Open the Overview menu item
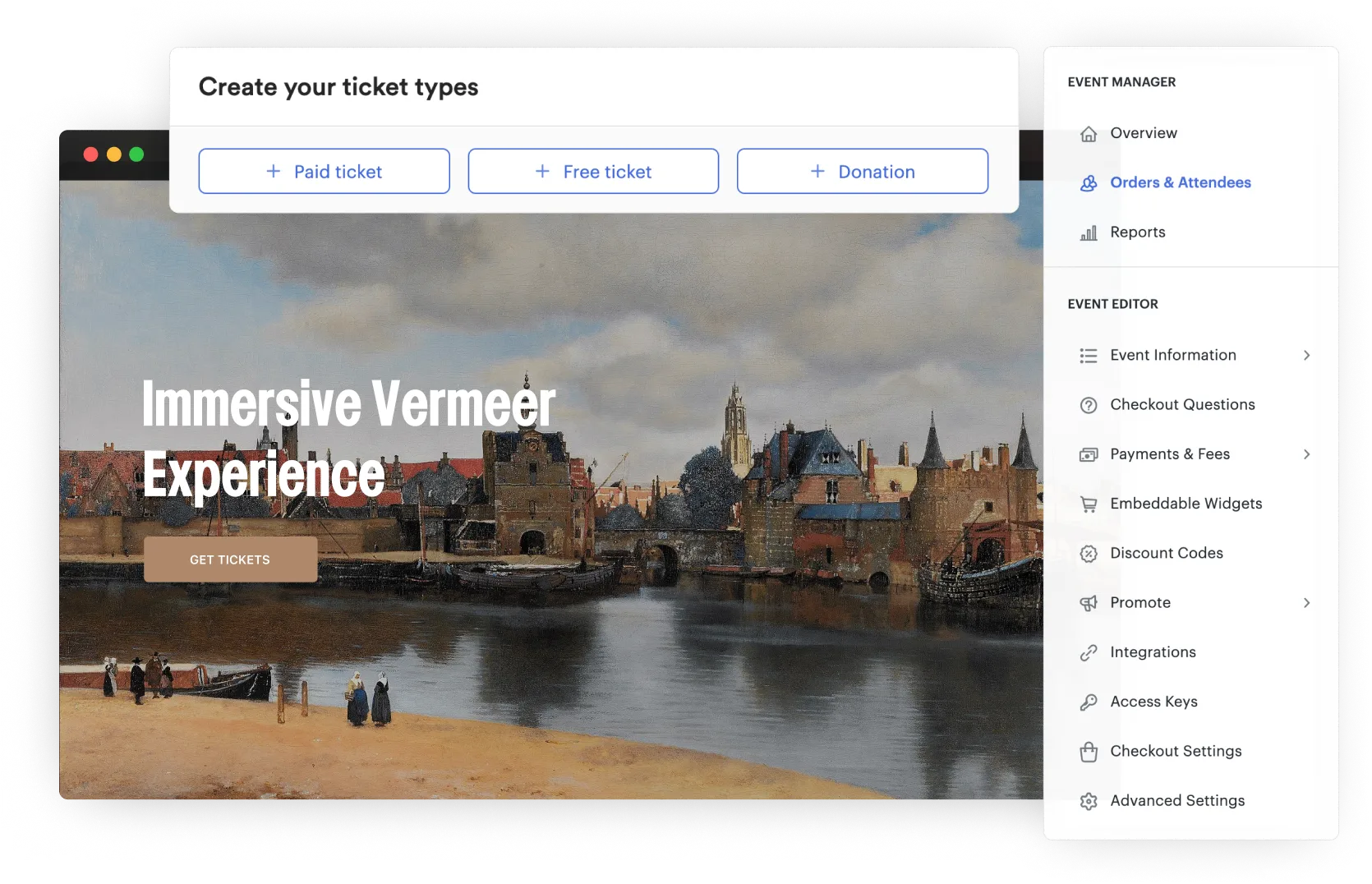Screen dimensions: 1372x884 (x=1143, y=133)
